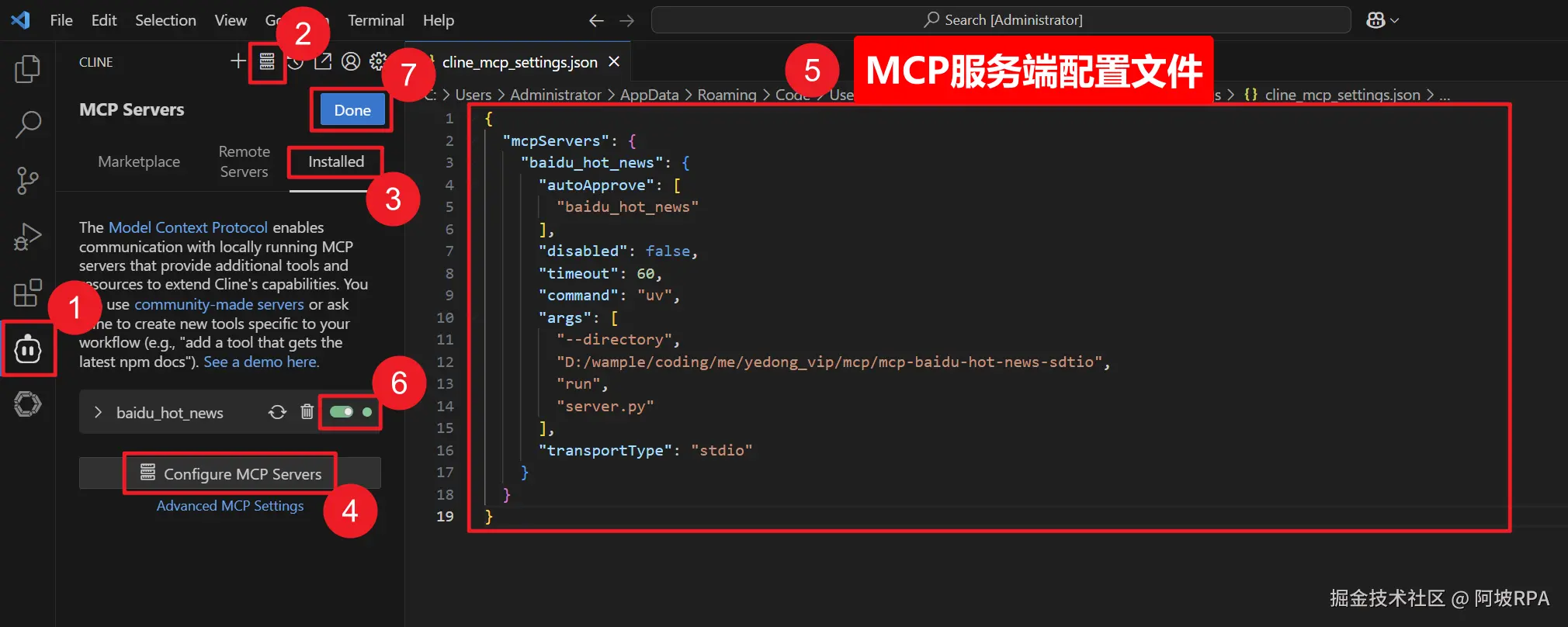
Task: Open the Edit menu
Action: [x=104, y=20]
